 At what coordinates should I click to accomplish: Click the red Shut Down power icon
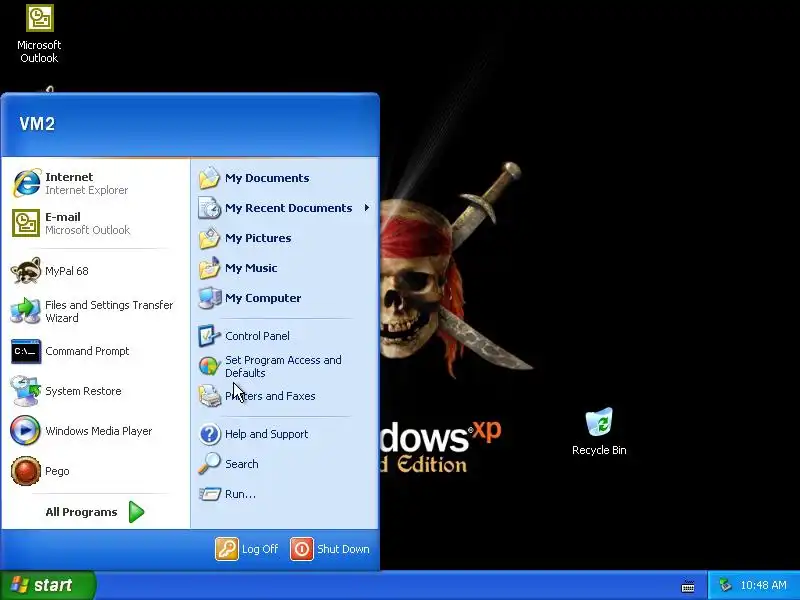[x=302, y=549]
